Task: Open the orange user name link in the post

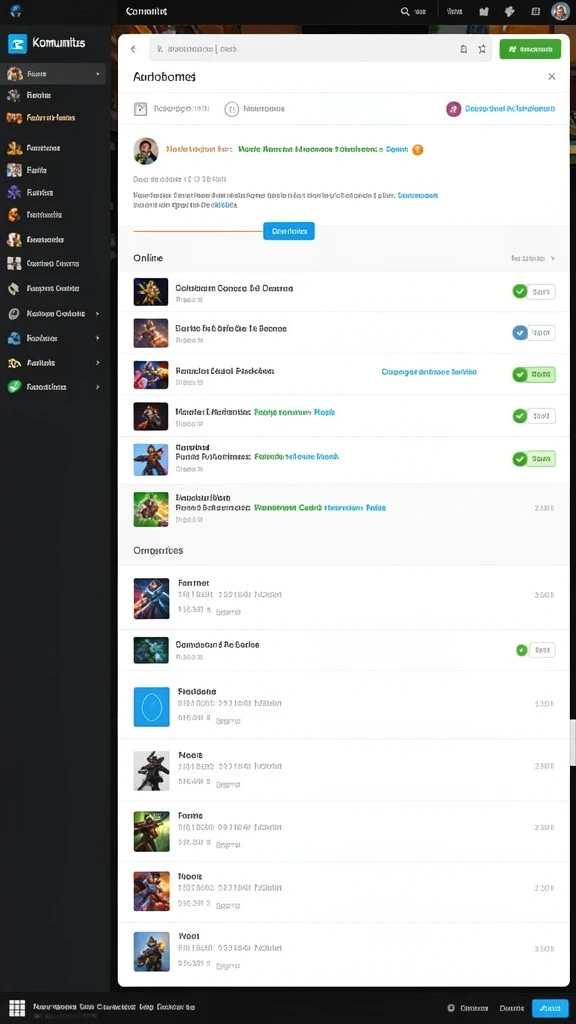Action: (x=199, y=150)
